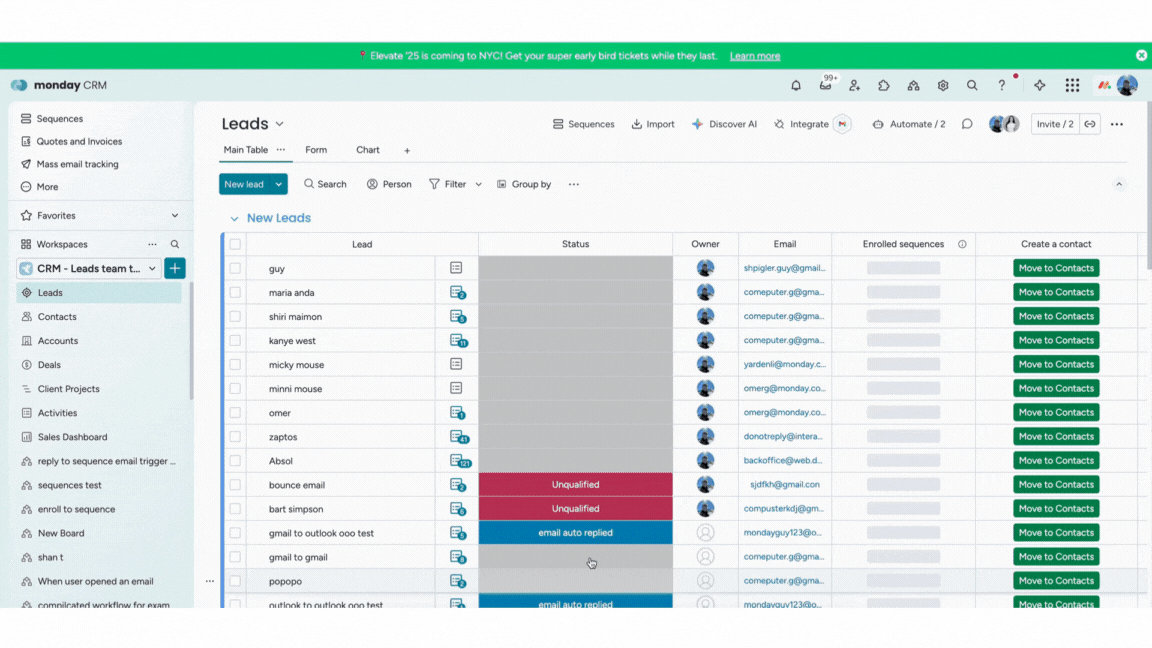
Task: Expand the Favorites section
Action: coord(175,215)
